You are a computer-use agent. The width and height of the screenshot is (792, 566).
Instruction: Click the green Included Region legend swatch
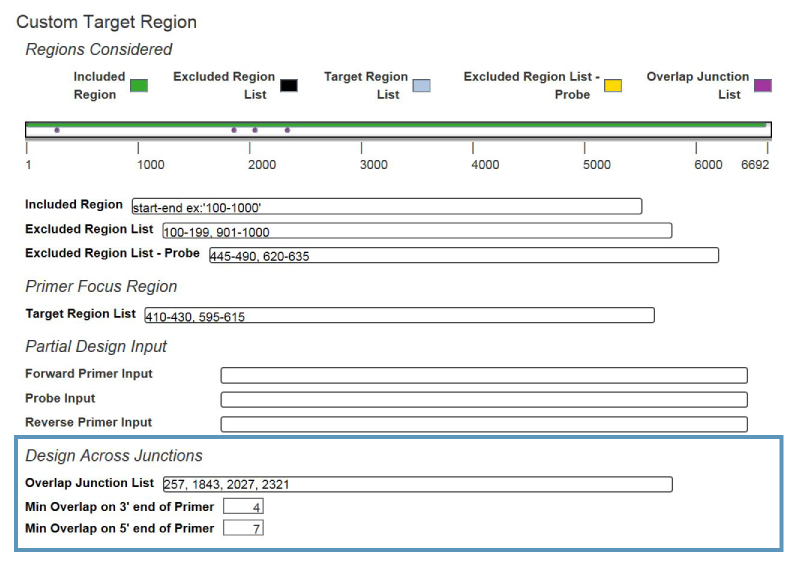[139, 86]
